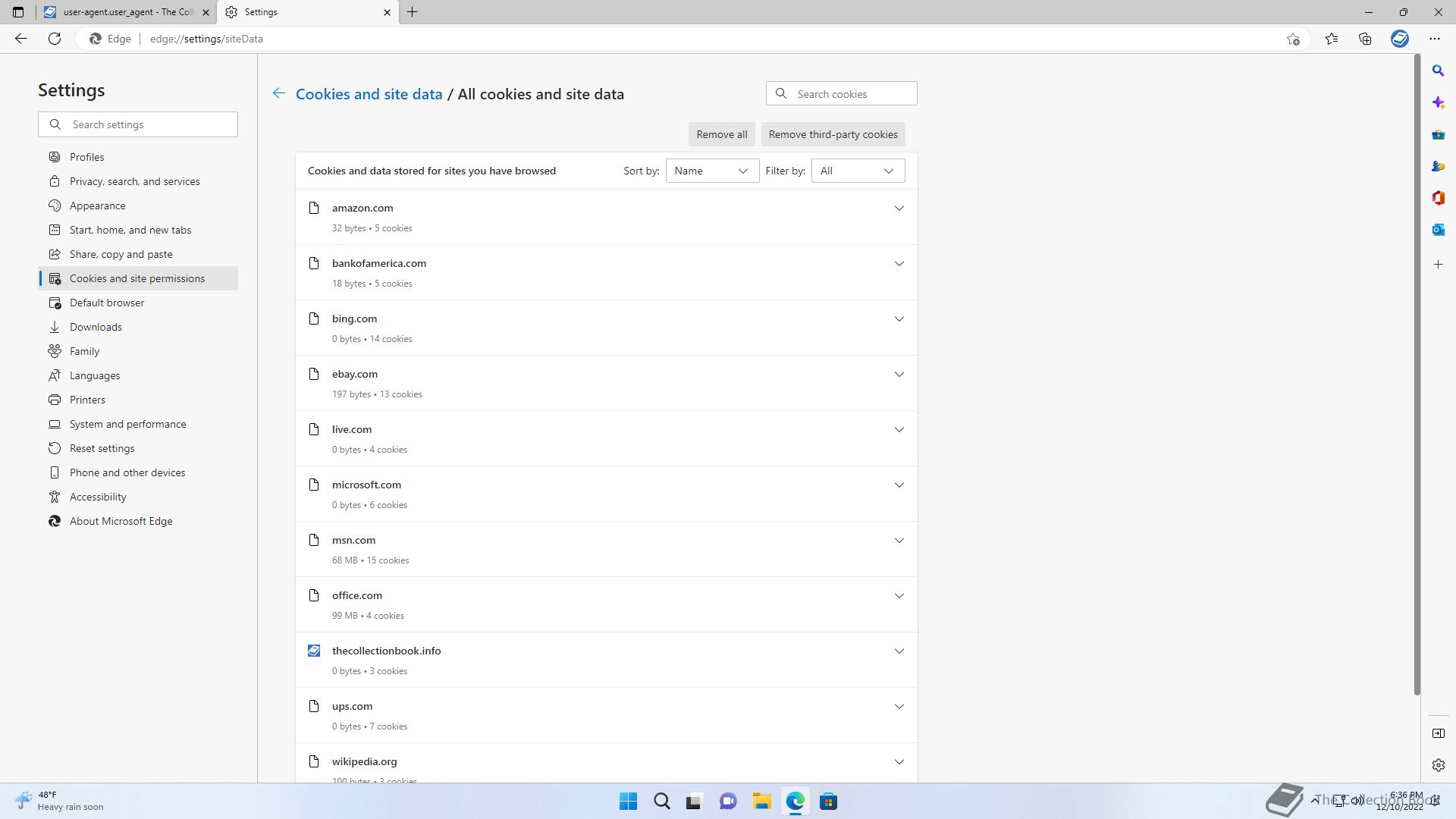Open Microsoft Store on taskbar

tap(828, 802)
